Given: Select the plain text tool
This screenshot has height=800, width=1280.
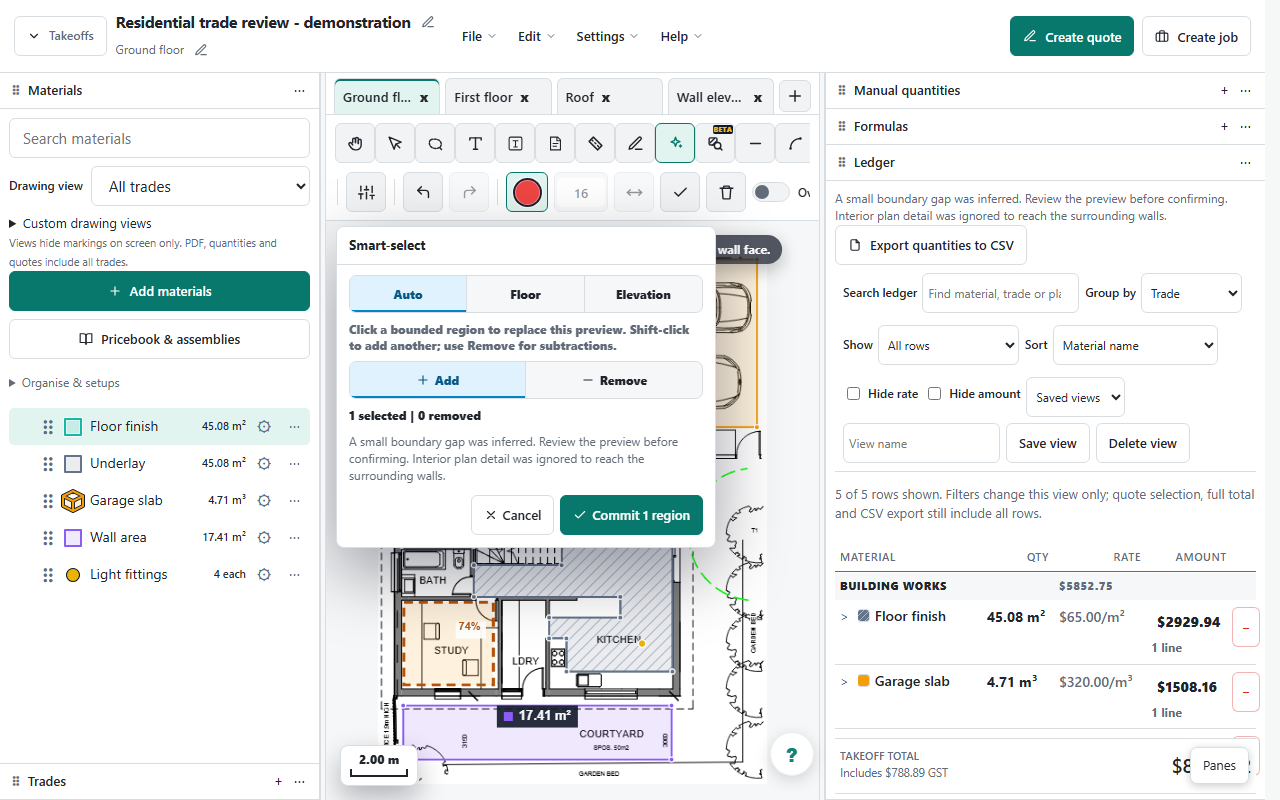Looking at the screenshot, I should (475, 143).
